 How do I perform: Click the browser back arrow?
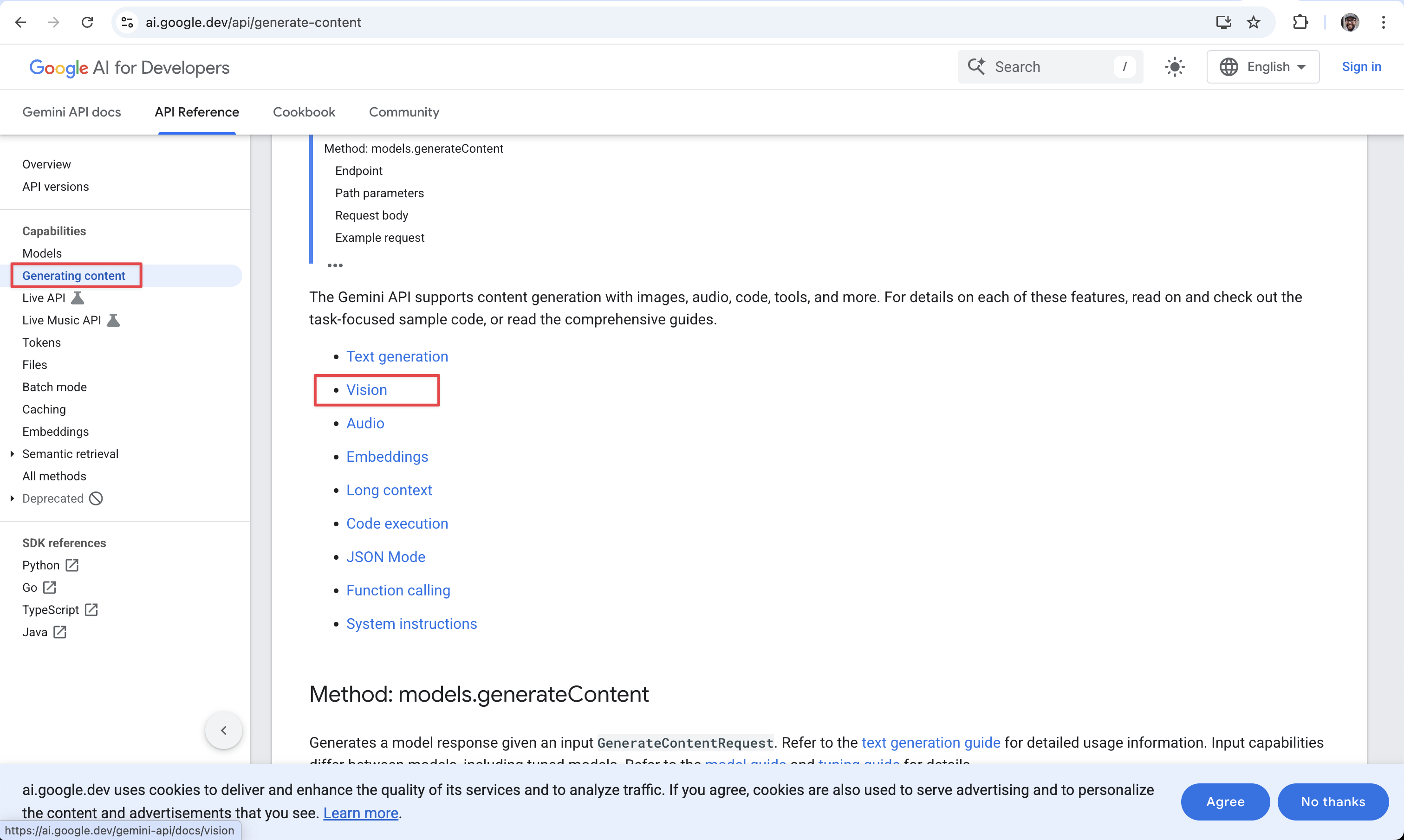[20, 22]
